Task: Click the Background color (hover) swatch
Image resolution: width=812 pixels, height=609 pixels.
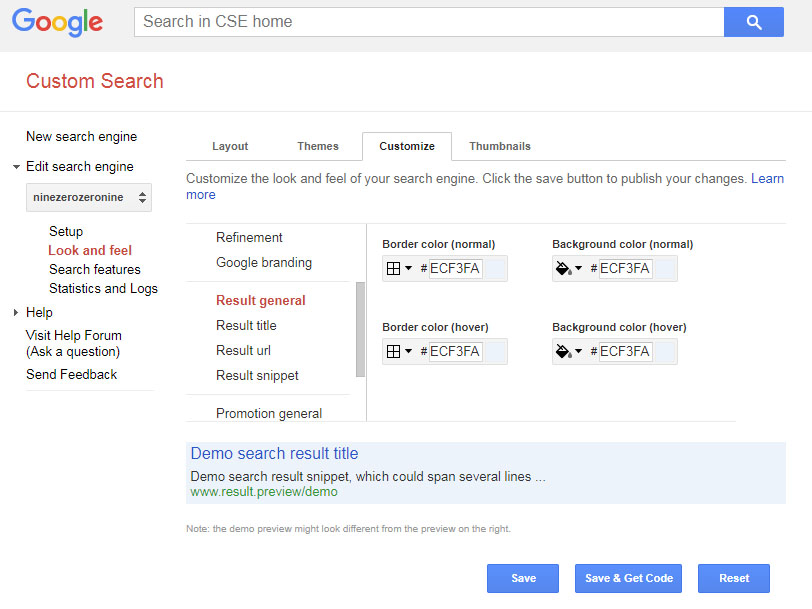Action: tap(664, 352)
